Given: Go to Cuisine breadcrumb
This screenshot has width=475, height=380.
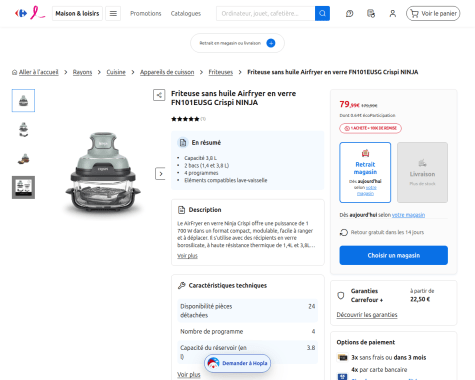Looking at the screenshot, I should (116, 72).
